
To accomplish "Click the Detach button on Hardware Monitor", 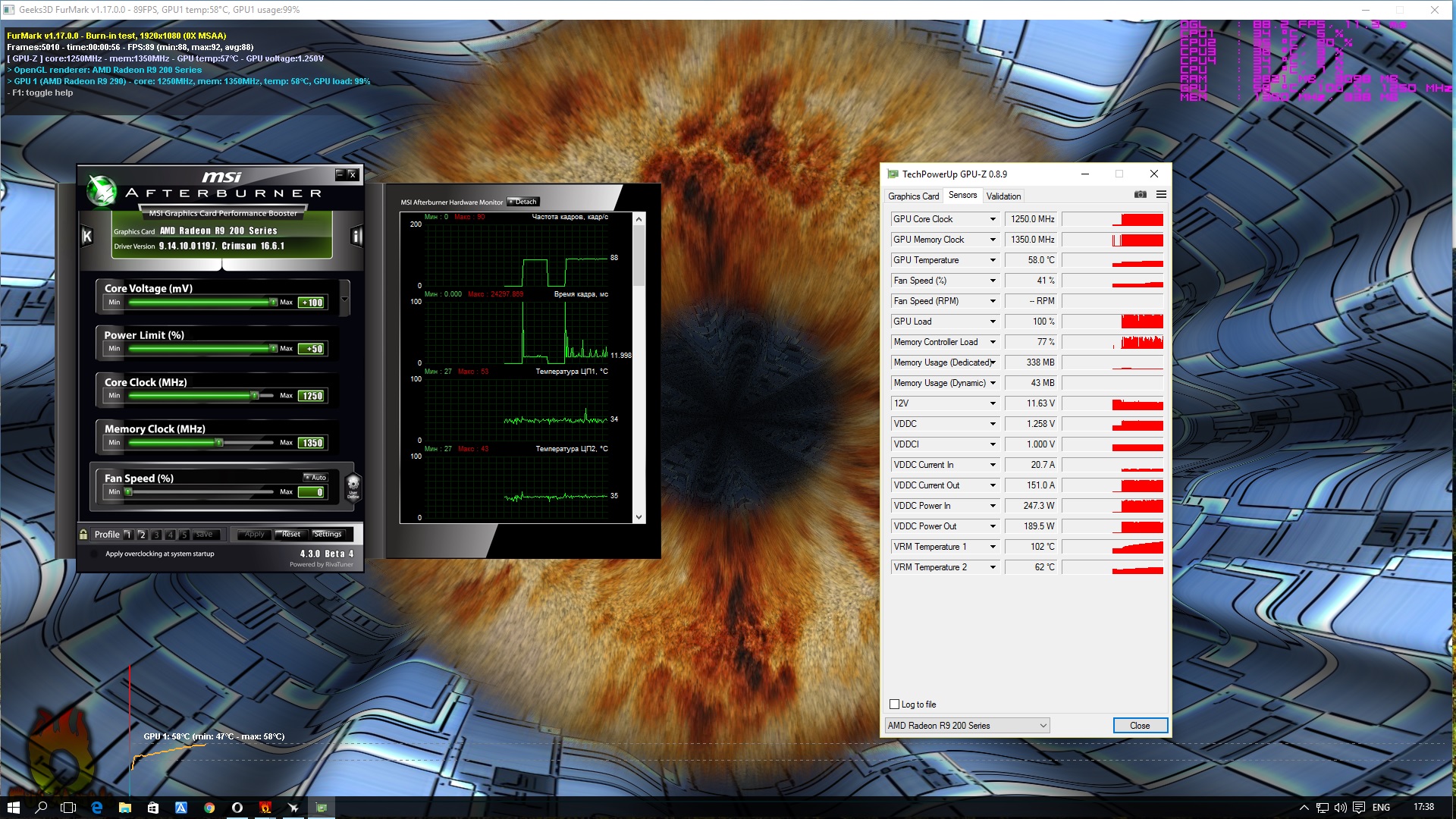I will [523, 202].
